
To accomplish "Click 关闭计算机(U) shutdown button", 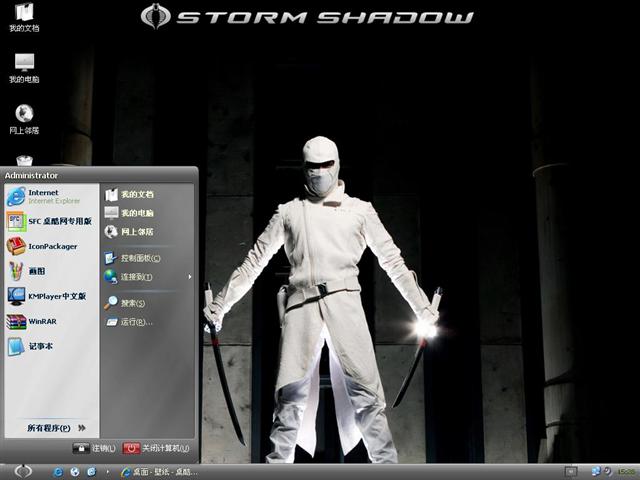I will (156, 448).
